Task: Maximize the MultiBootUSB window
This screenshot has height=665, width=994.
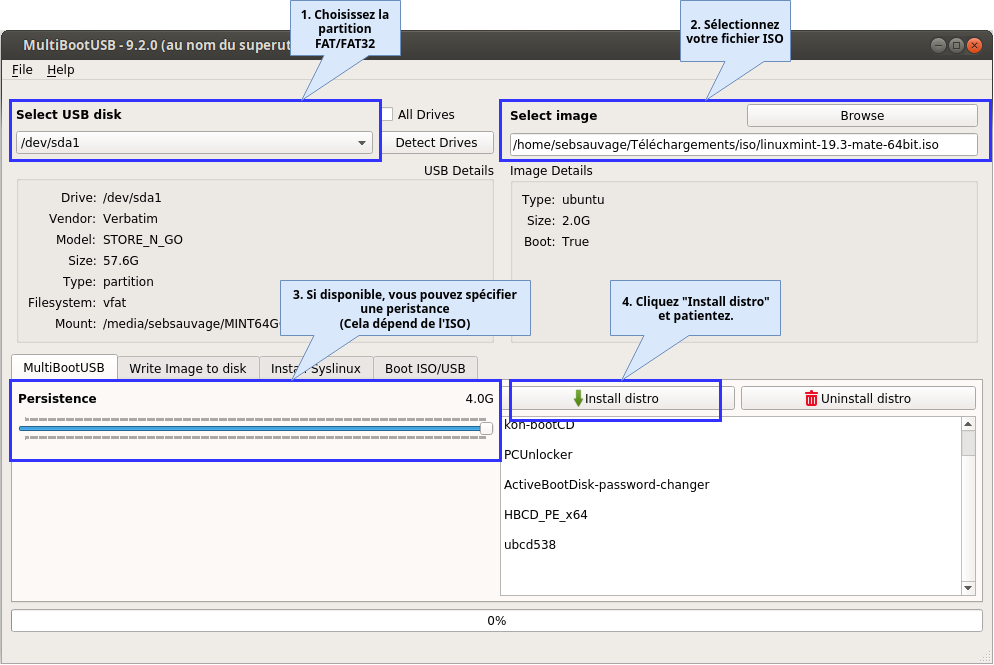Action: (957, 45)
